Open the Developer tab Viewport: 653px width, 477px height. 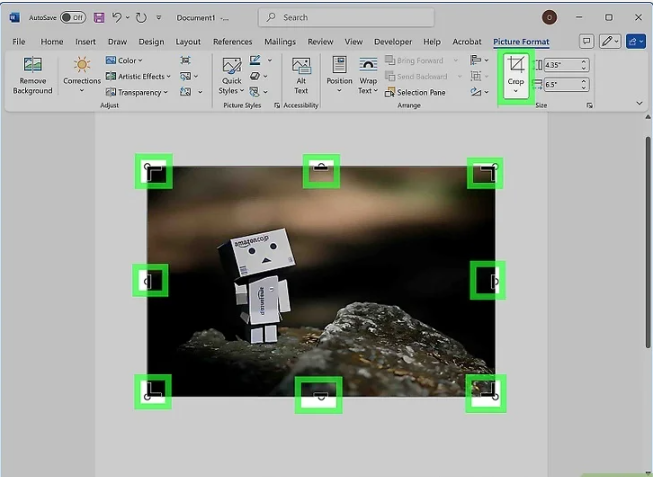click(x=393, y=42)
